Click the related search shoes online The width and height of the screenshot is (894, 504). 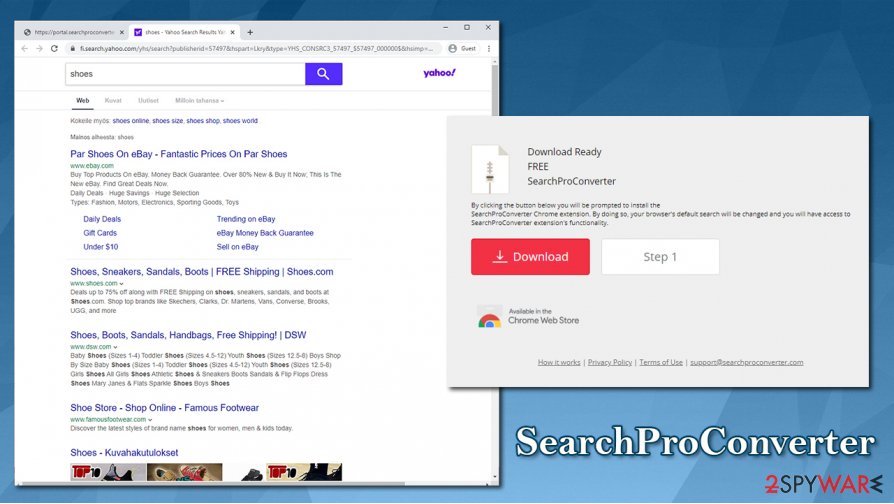[131, 121]
